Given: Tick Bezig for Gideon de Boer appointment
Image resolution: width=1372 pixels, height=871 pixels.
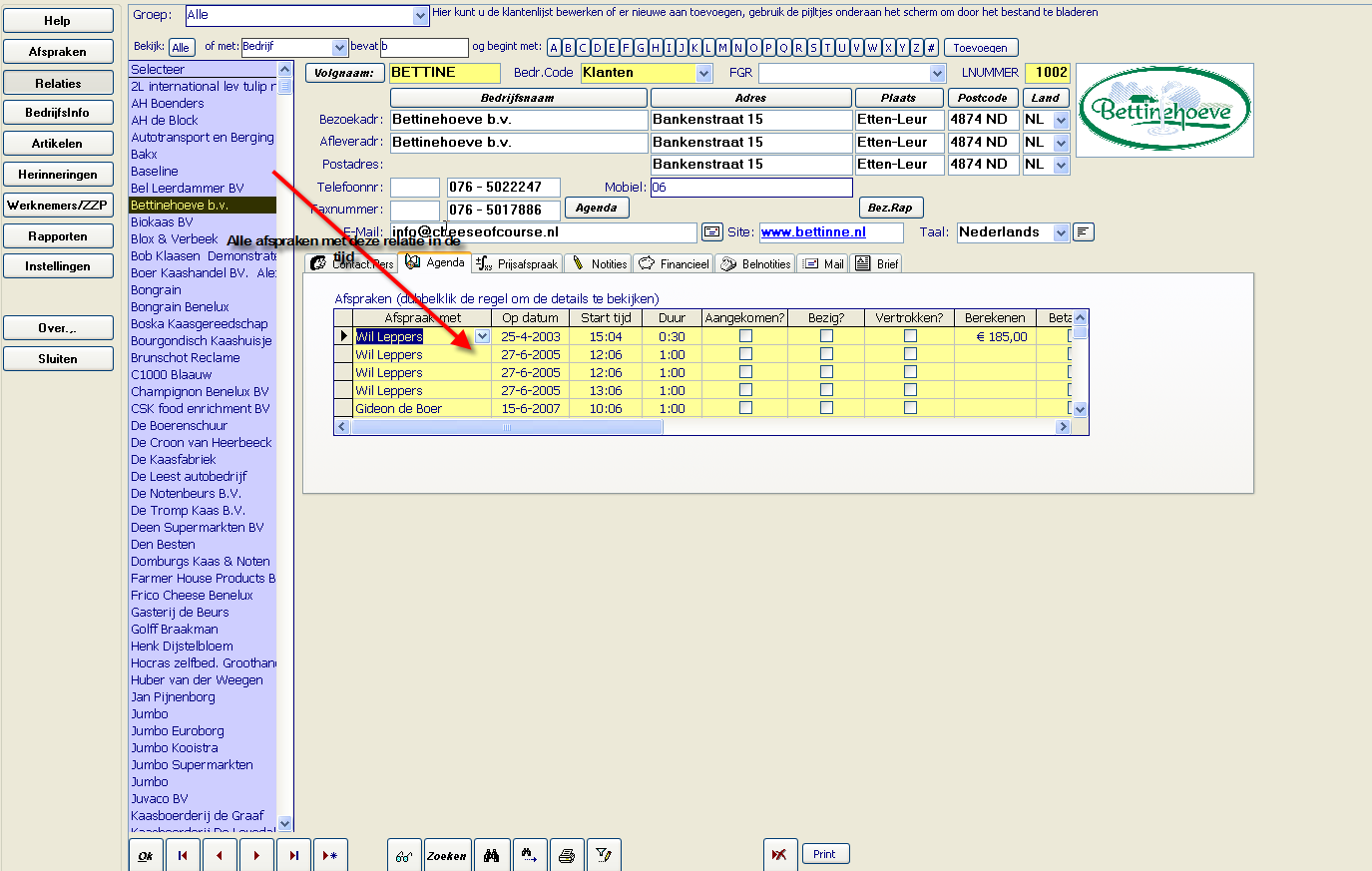Looking at the screenshot, I should point(826,408).
